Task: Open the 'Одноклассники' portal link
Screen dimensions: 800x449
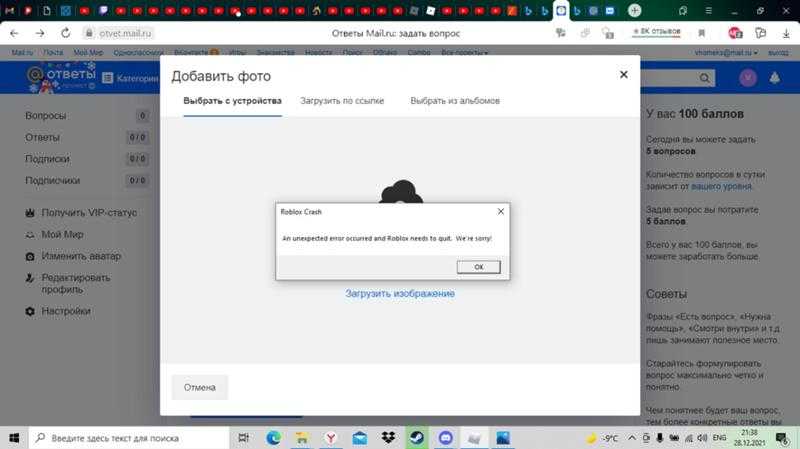Action: (138, 53)
